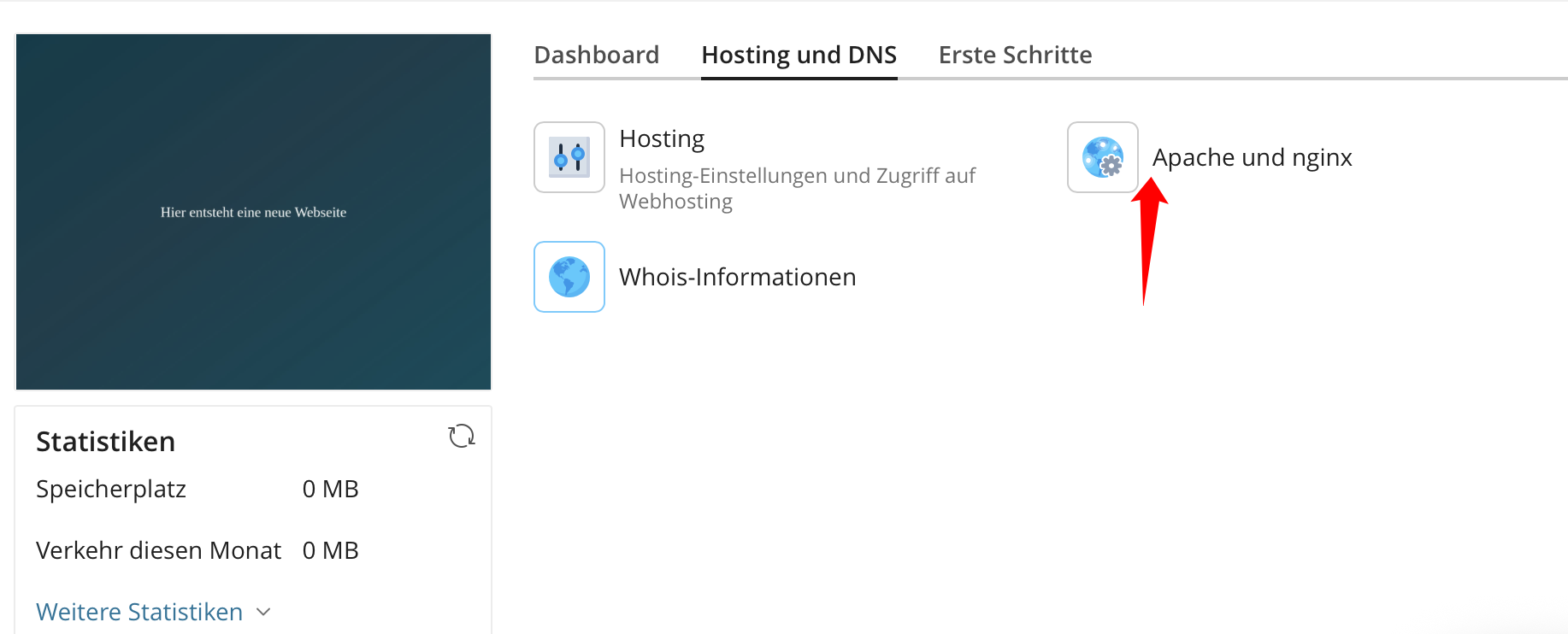
Task: Select the Hosting und DNS tab
Action: [799, 55]
